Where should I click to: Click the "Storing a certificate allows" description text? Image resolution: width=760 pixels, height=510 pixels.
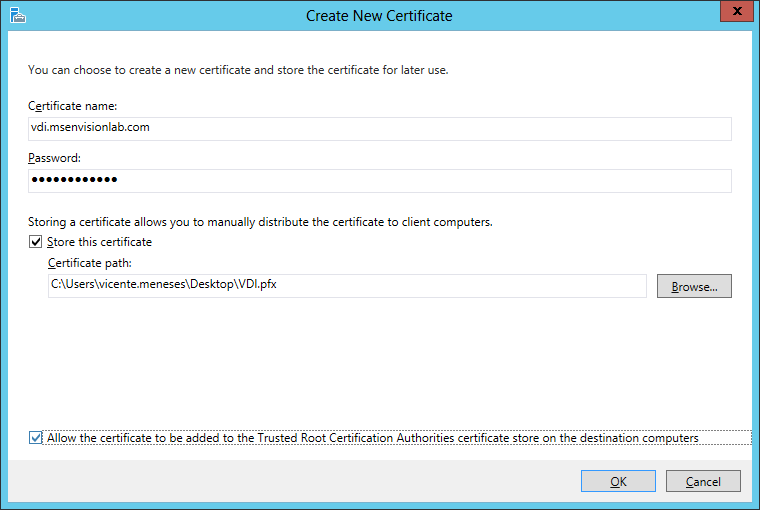coord(260,222)
